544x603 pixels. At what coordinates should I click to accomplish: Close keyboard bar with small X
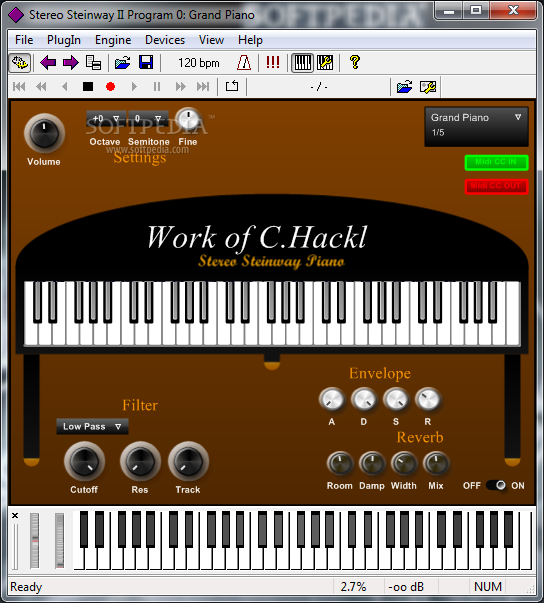15,515
